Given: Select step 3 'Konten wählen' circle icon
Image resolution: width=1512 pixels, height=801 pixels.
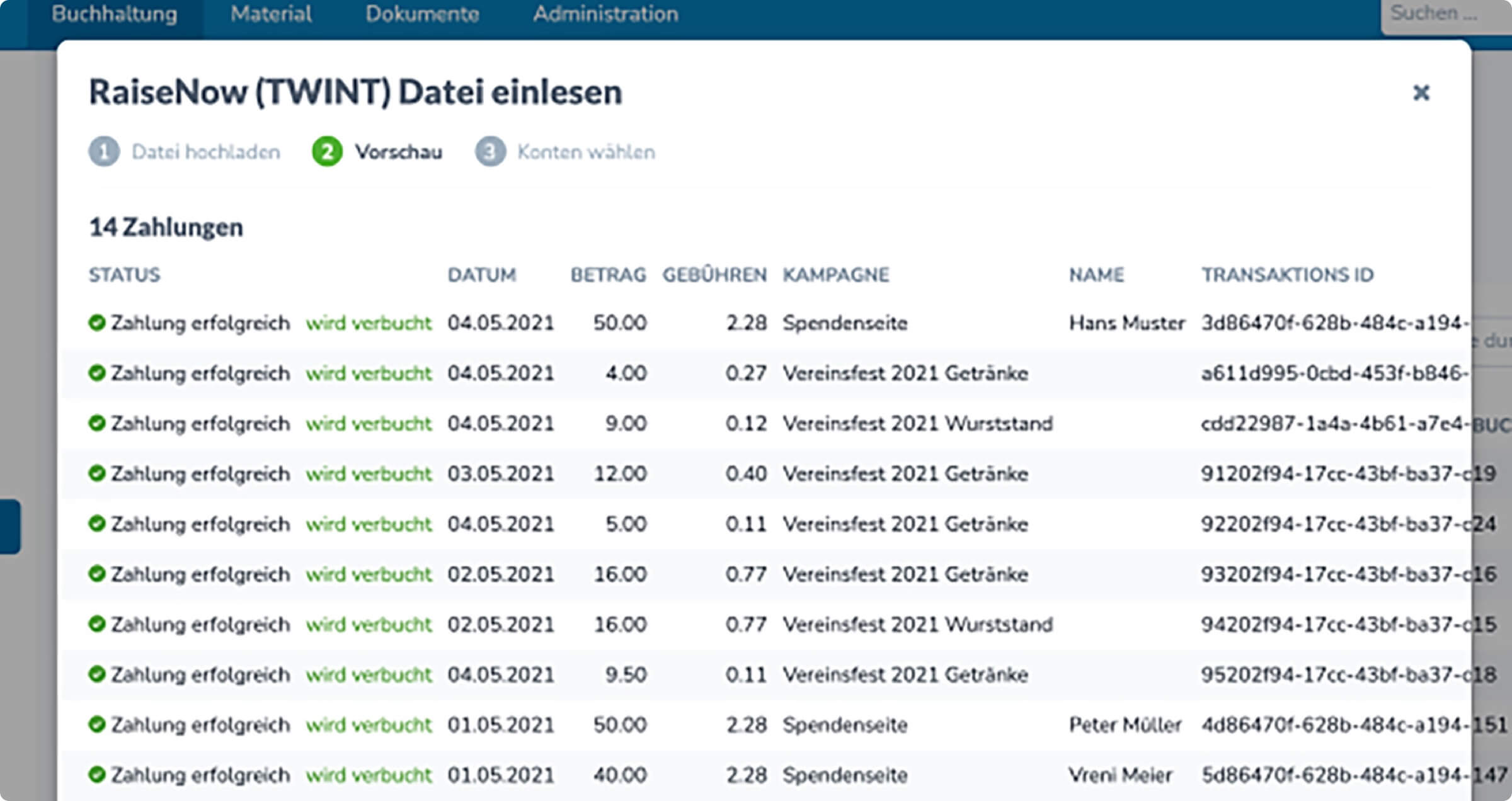Looking at the screenshot, I should [x=490, y=151].
